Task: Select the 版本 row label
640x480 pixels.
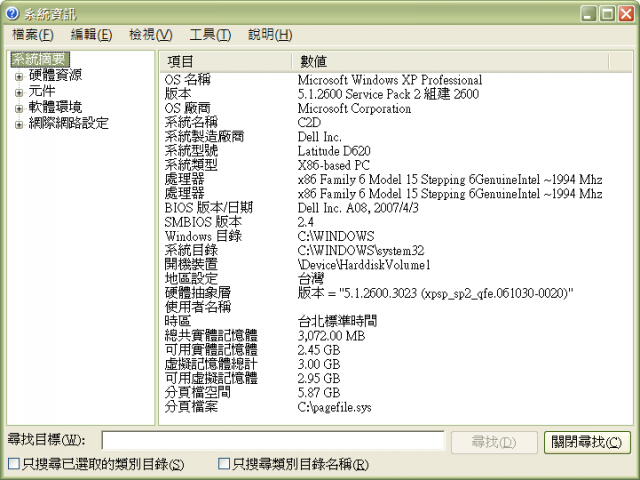Action: 178,94
